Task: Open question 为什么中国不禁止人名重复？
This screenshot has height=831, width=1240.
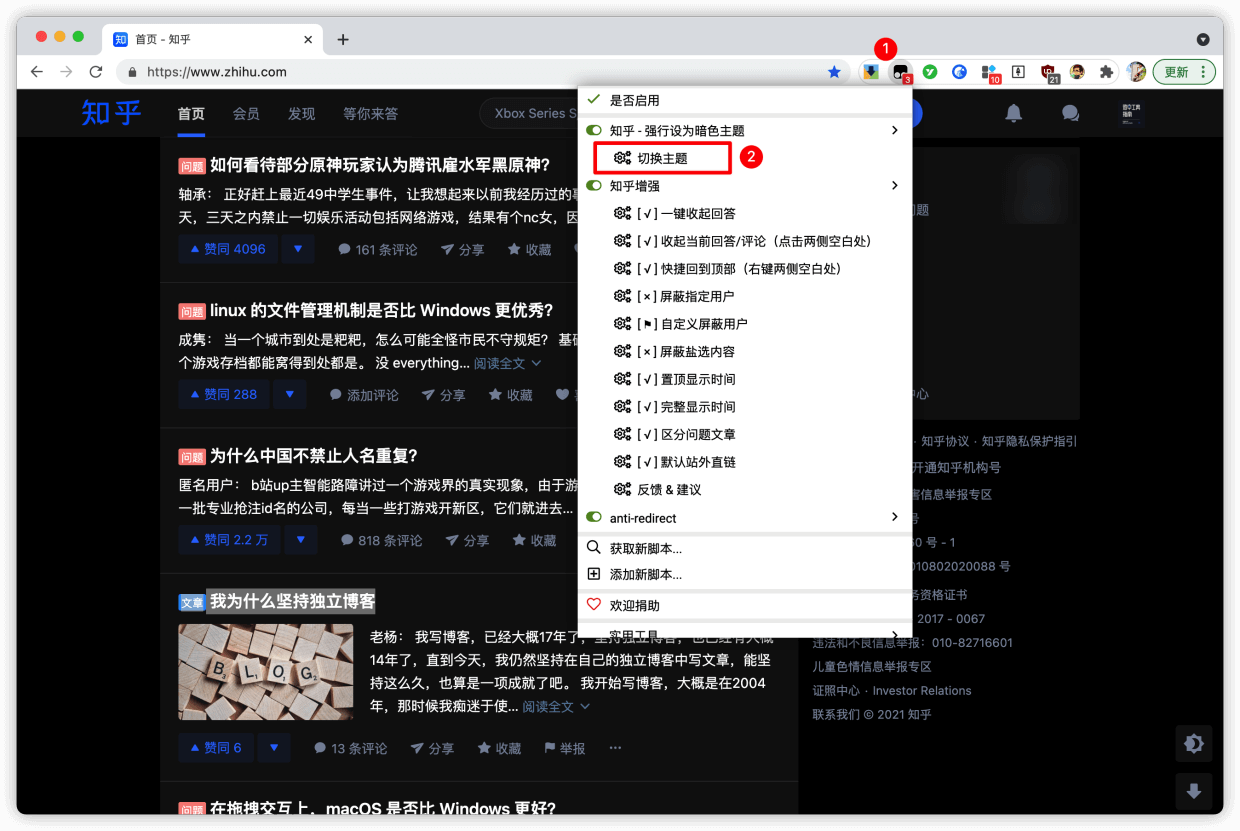Action: point(313,456)
